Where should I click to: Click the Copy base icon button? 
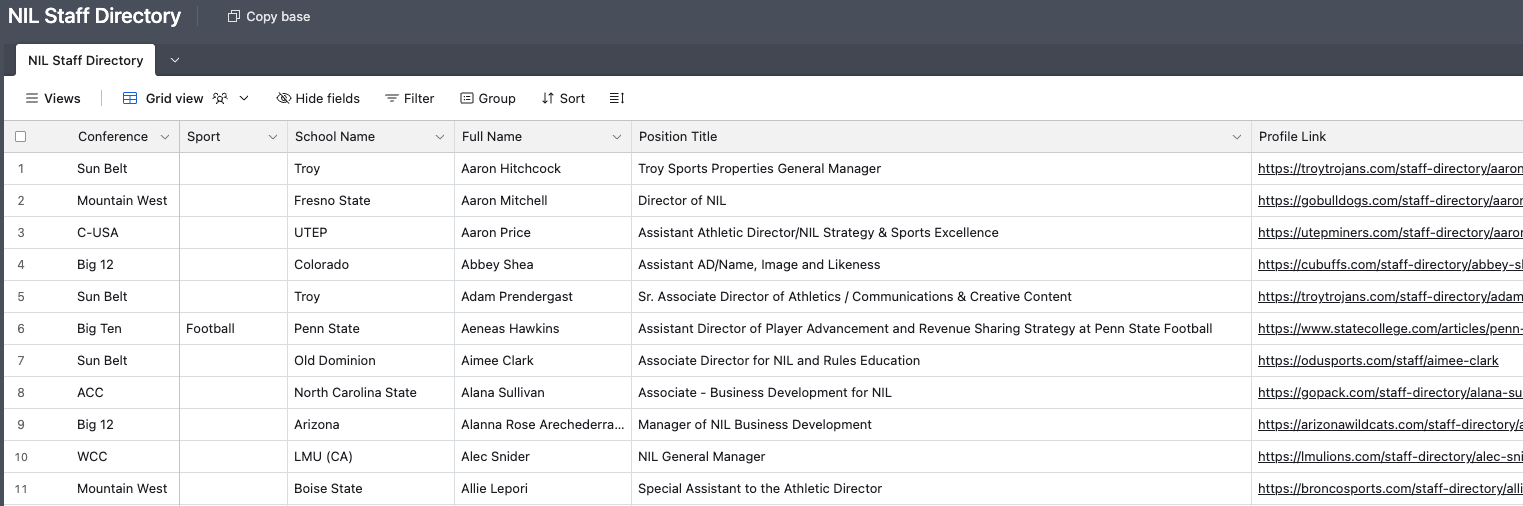pos(234,17)
